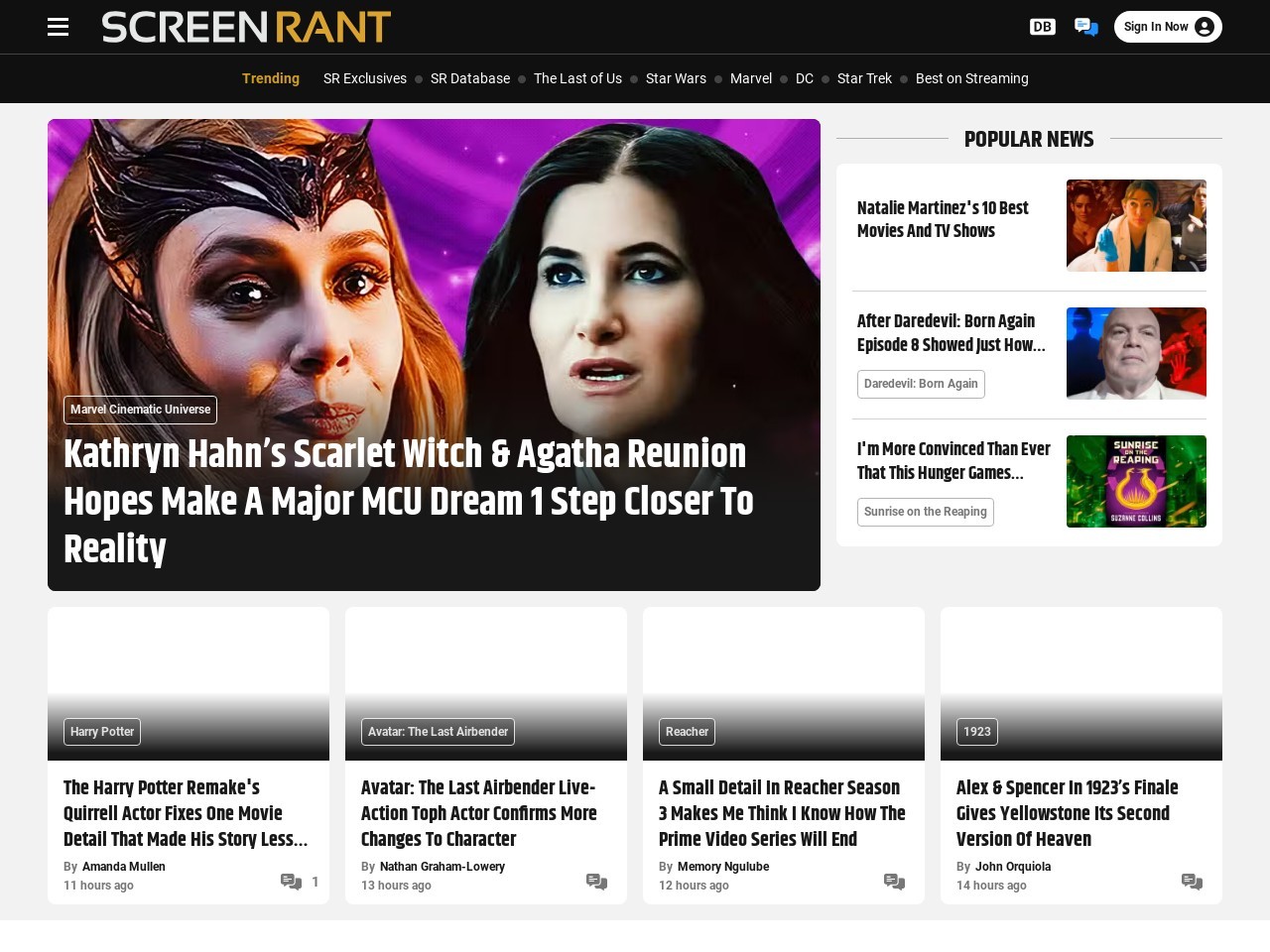This screenshot has height=952, width=1270.
Task: Open After Daredevil: Born Again Episode 8 article
Action: (x=952, y=333)
